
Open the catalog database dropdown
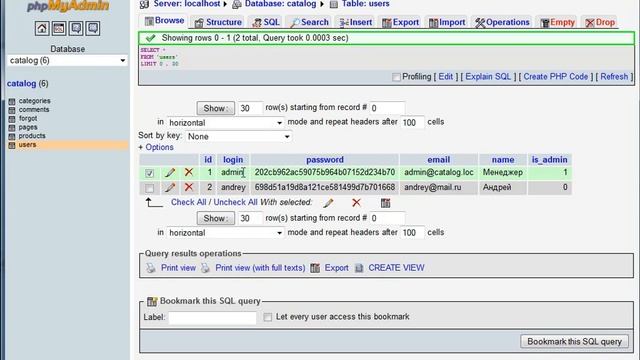click(x=67, y=60)
